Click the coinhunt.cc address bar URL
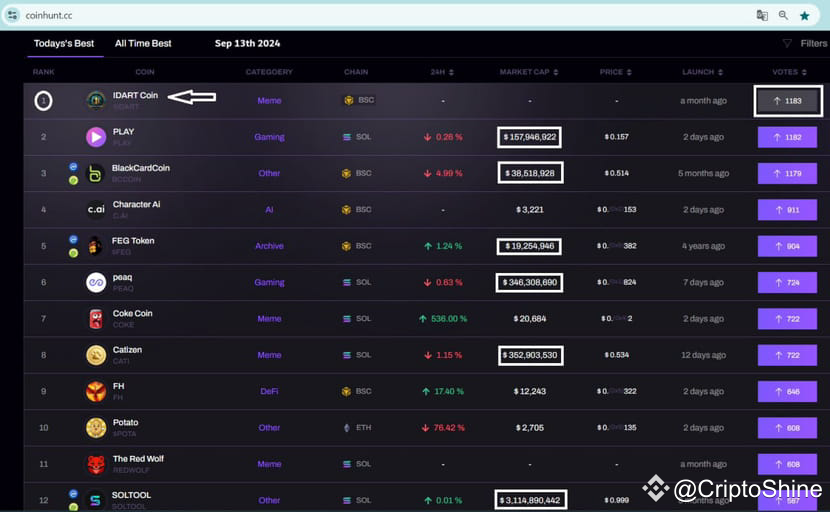Screen dimensions: 830x512 tap(49, 15)
